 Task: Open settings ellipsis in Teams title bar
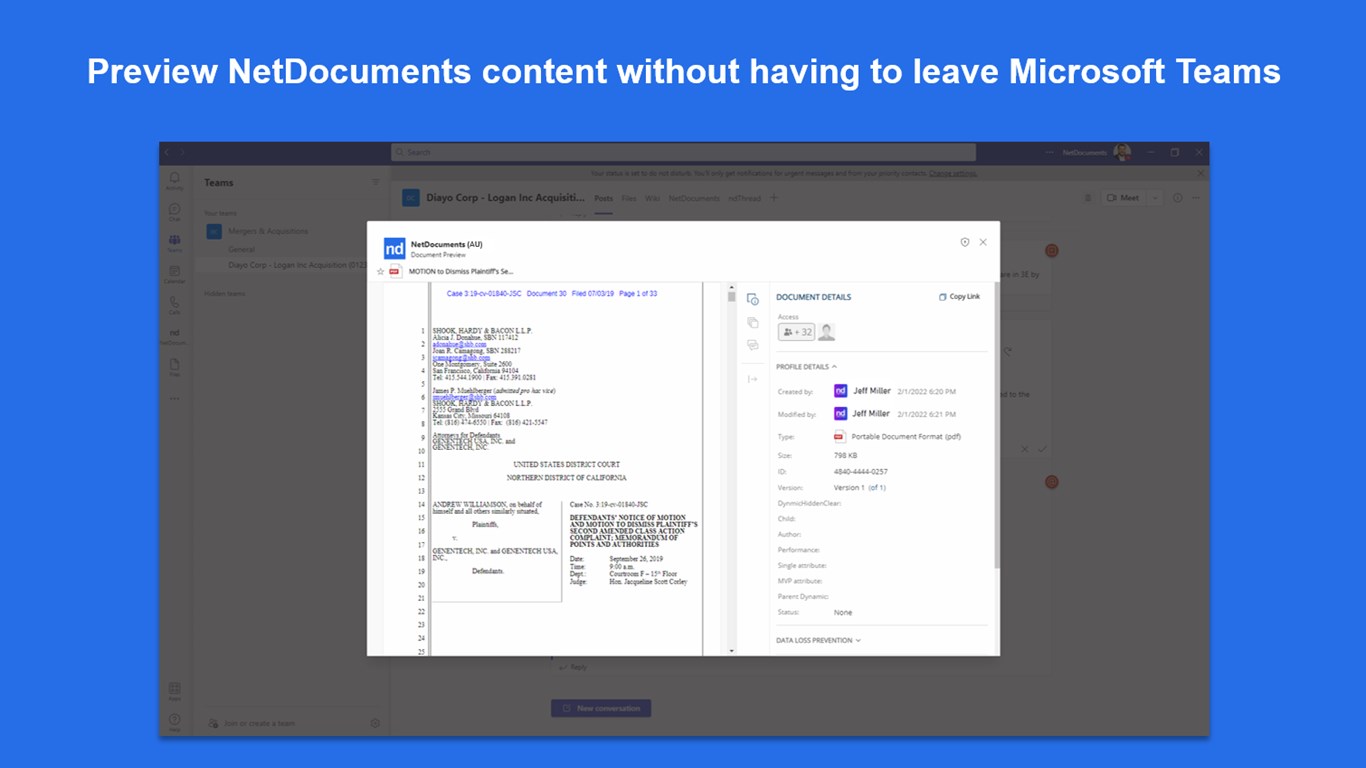pos(1050,152)
